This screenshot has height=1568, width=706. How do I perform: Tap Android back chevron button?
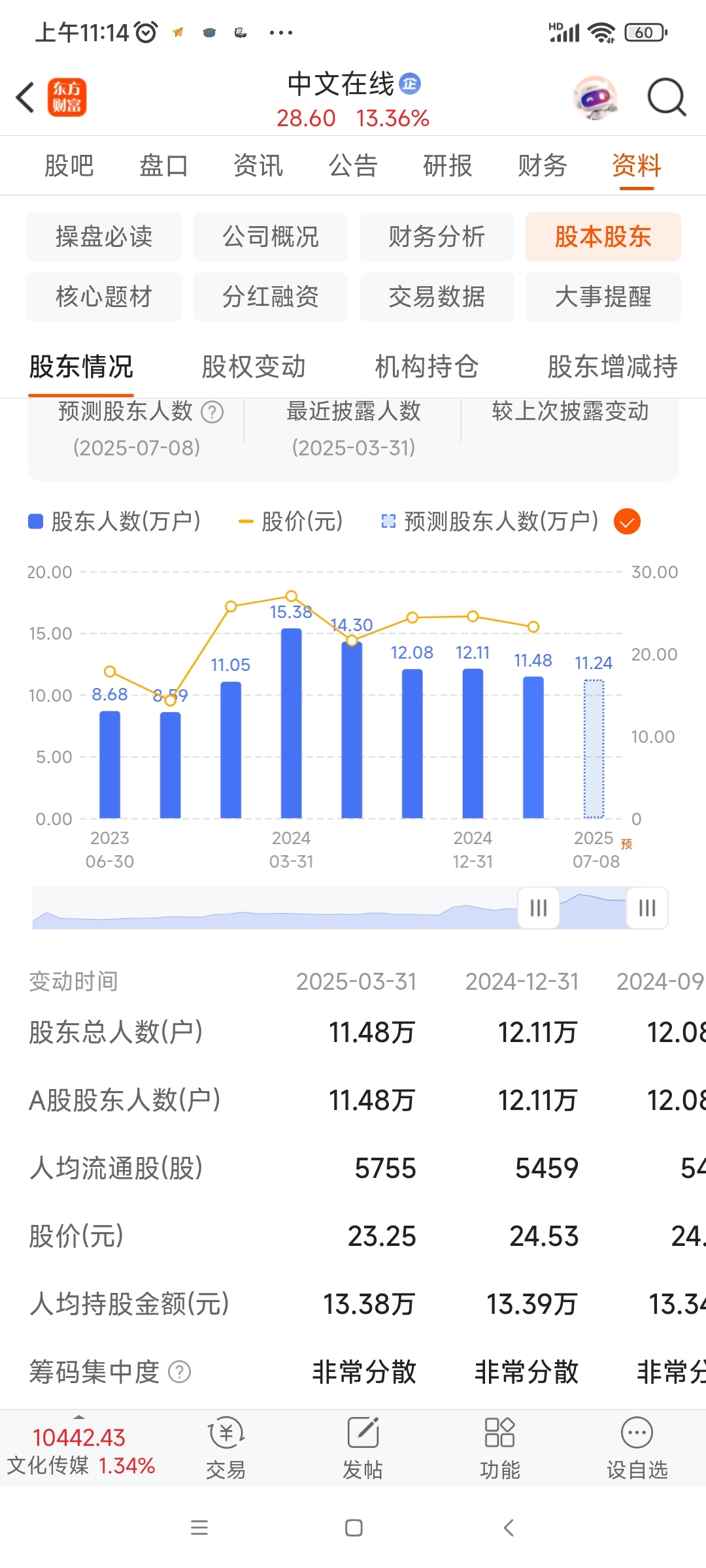tap(509, 1527)
